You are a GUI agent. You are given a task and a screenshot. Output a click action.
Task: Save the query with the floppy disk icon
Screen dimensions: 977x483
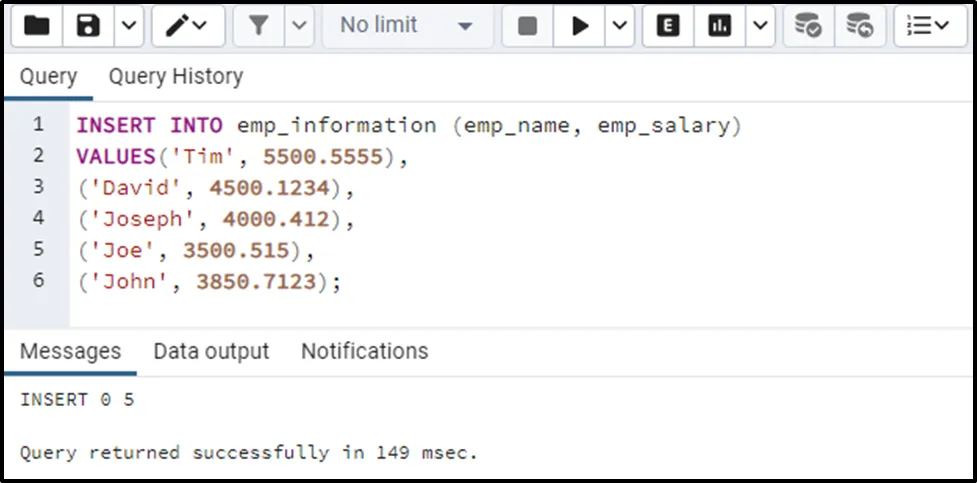(89, 27)
